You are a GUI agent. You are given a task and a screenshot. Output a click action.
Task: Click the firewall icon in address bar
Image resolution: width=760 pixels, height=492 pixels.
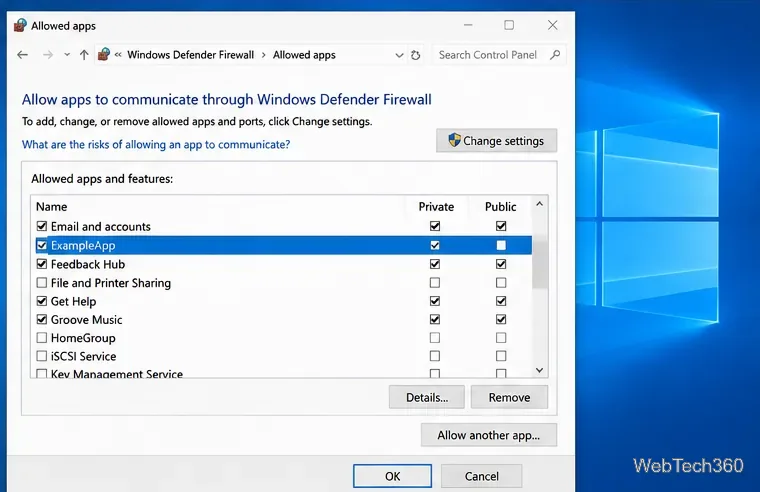point(104,54)
